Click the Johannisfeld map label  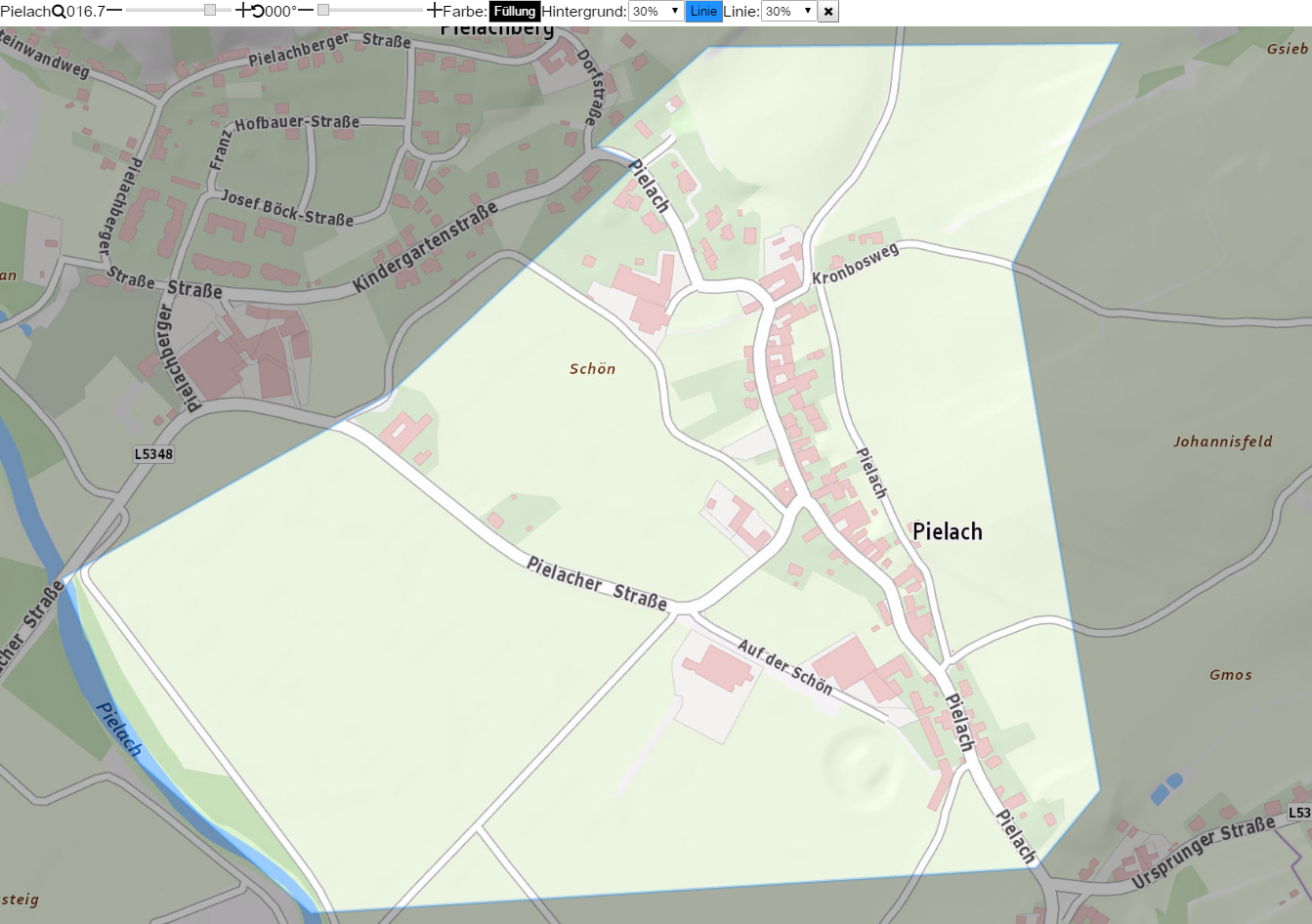point(1223,441)
